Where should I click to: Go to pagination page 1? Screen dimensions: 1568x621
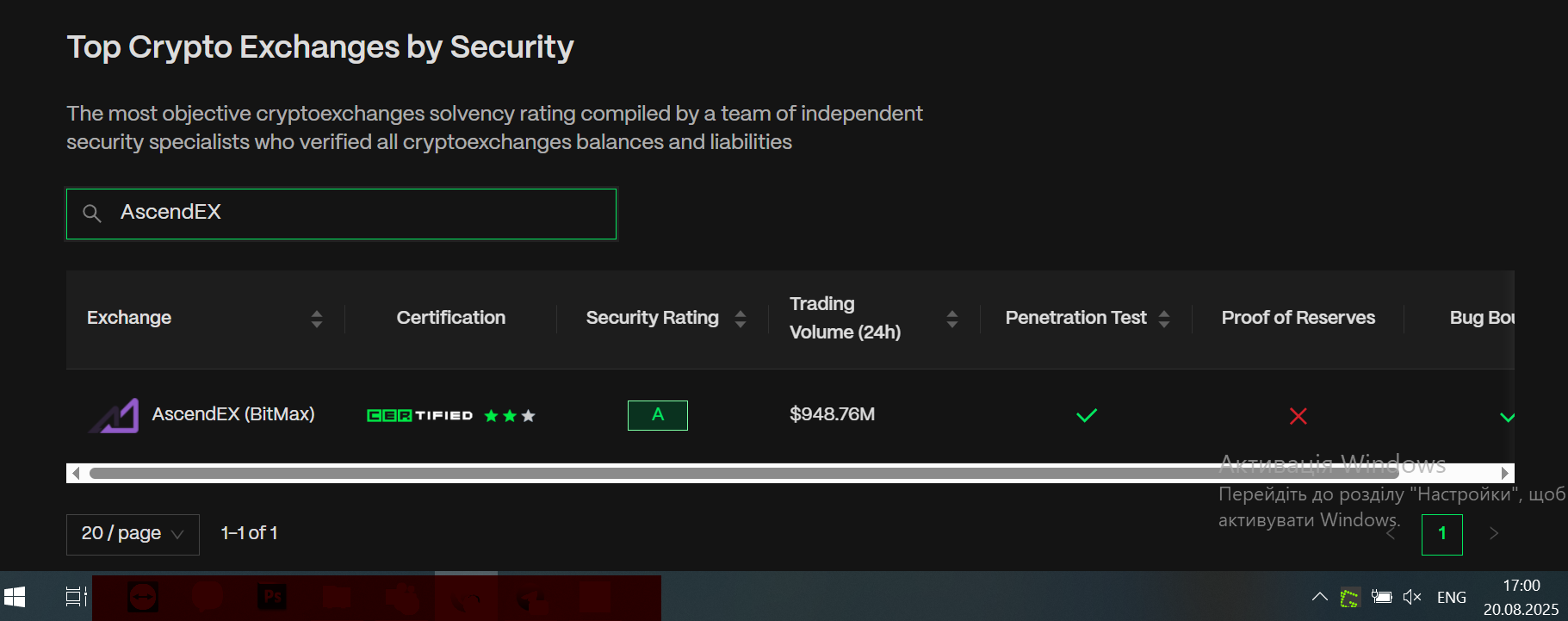coord(1442,534)
